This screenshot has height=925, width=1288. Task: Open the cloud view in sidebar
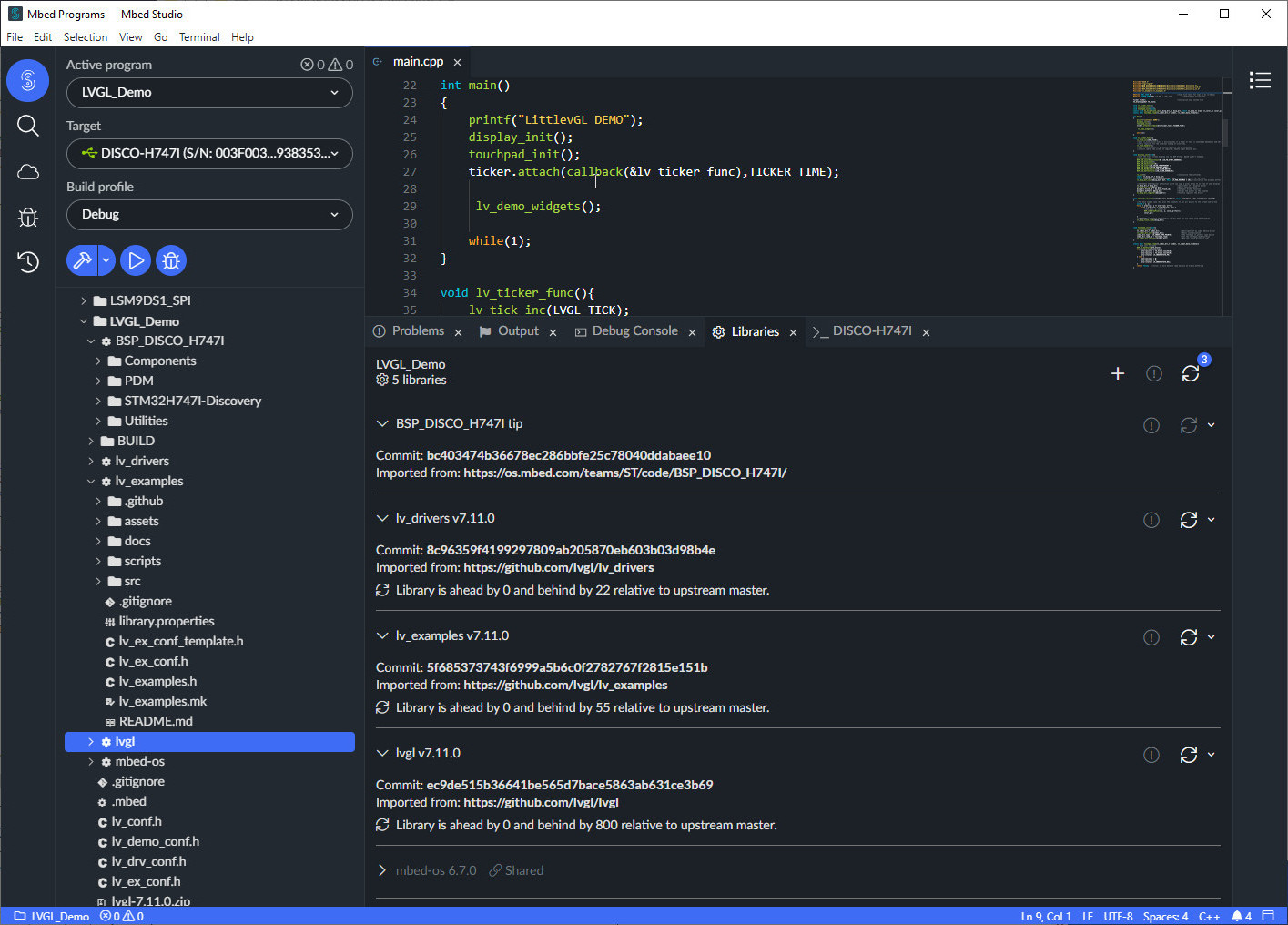coord(28,171)
